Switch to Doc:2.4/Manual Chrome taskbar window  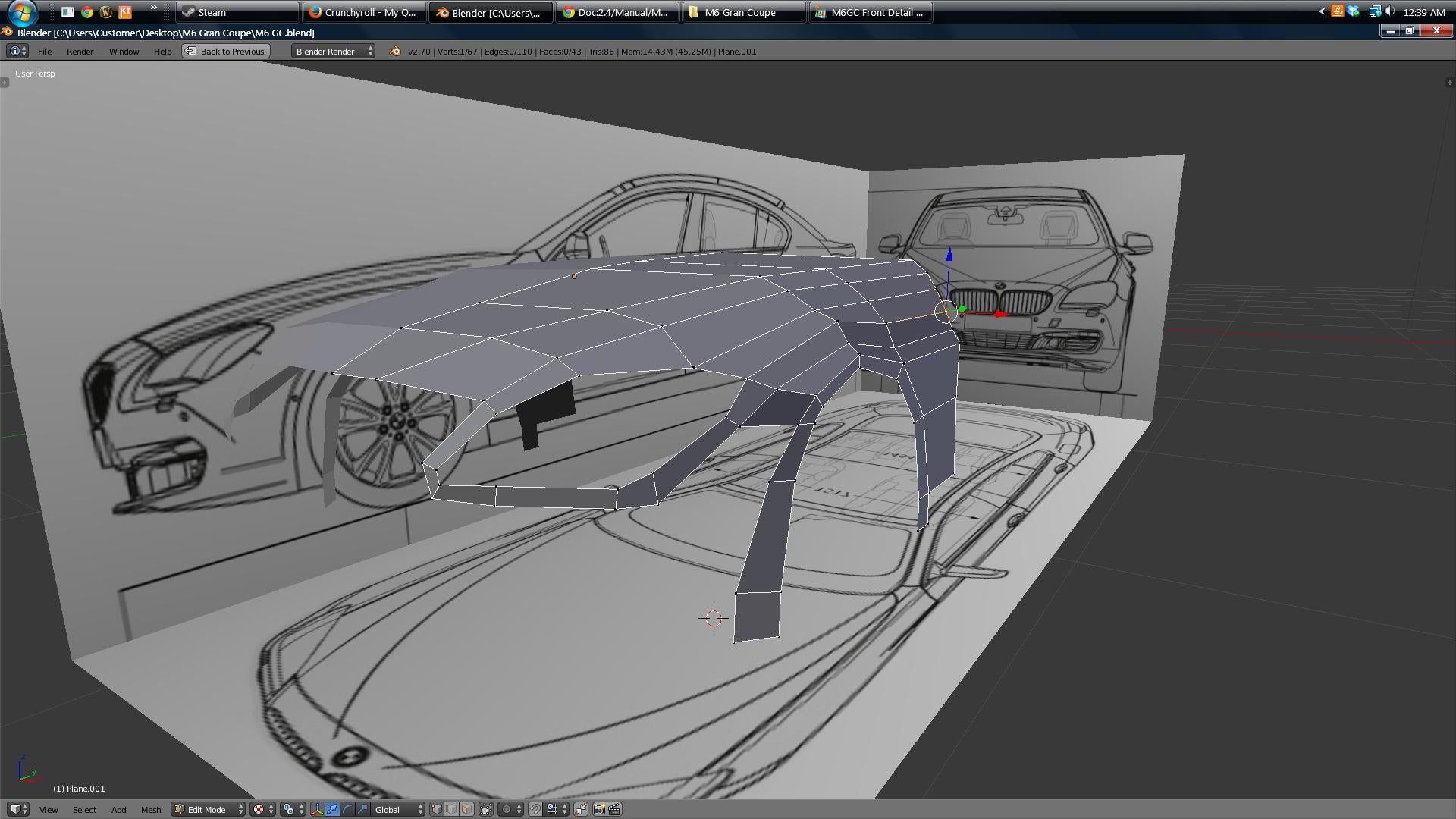click(x=617, y=12)
